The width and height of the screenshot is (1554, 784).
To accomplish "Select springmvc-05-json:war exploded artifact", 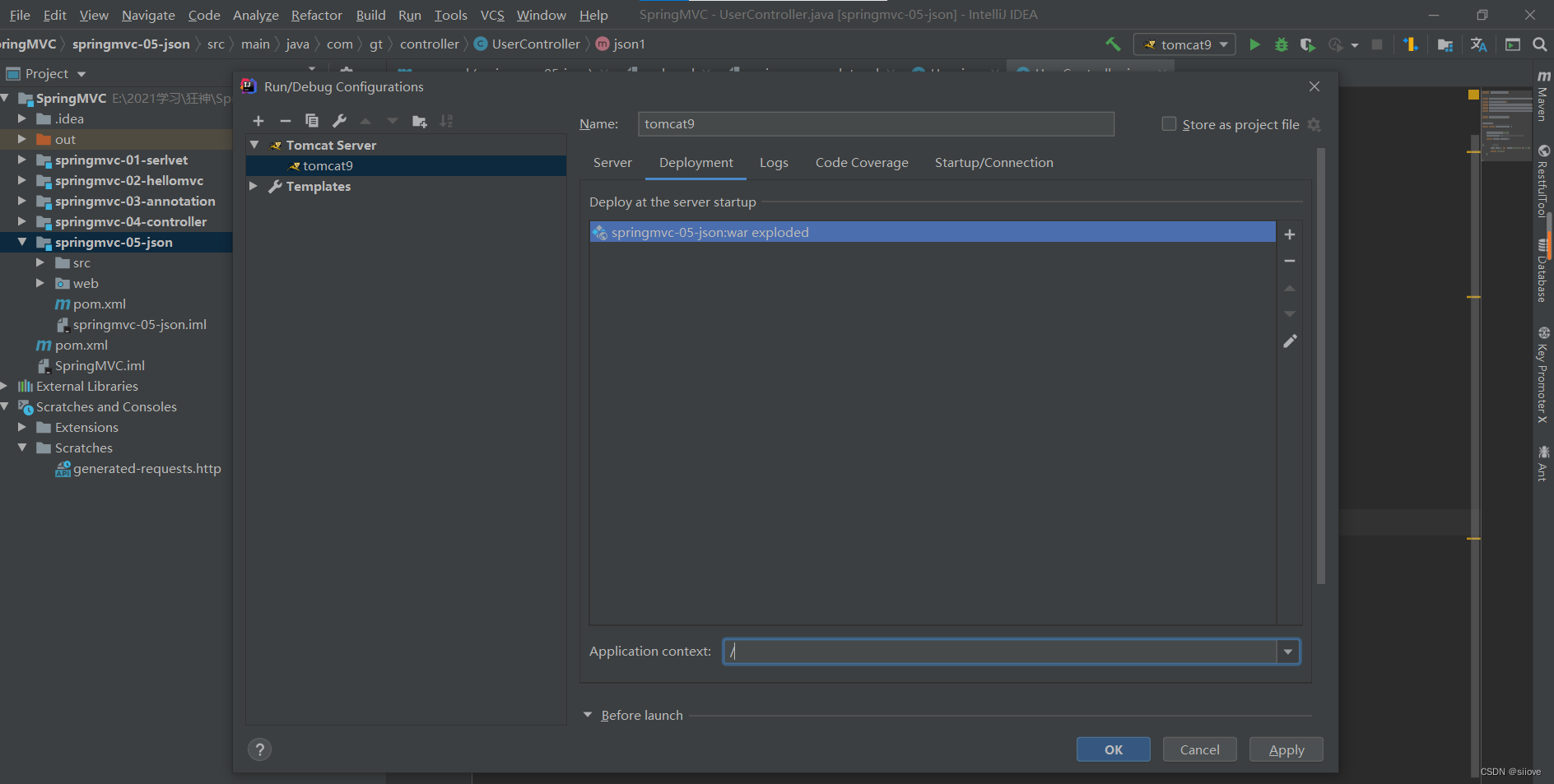I will tap(933, 232).
